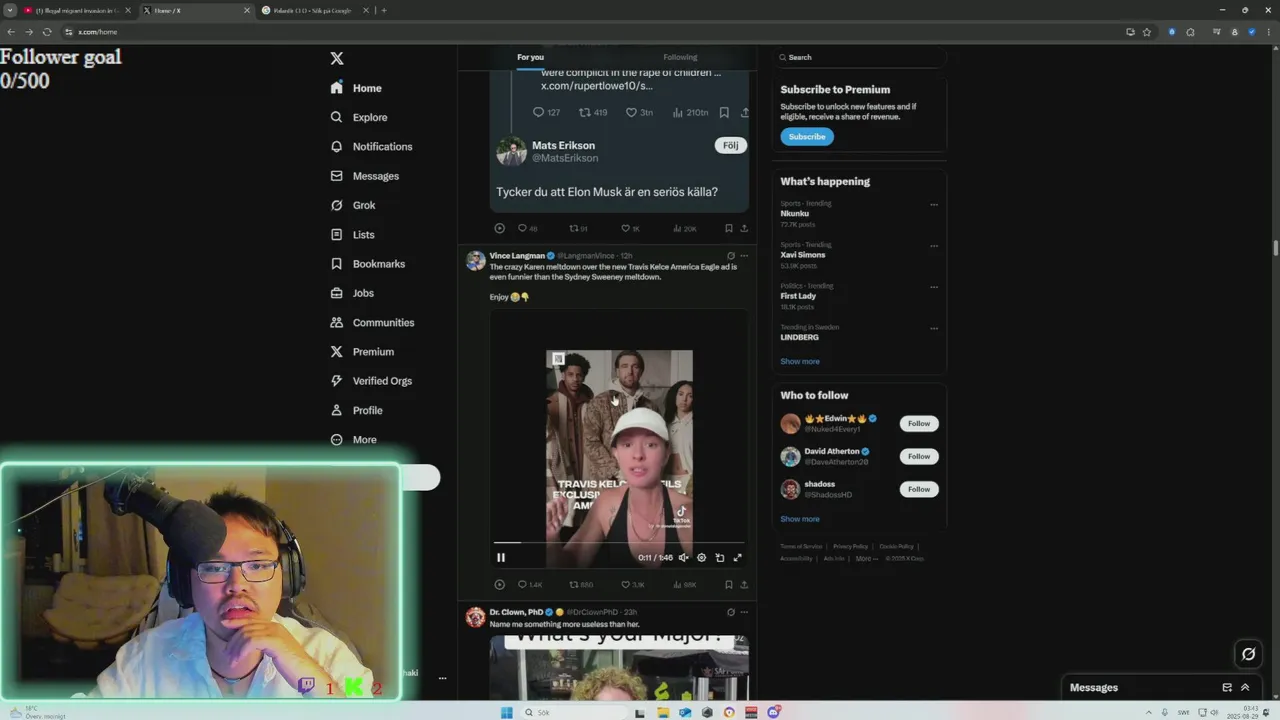The width and height of the screenshot is (1280, 720).
Task: Open Grok from the sidebar
Action: [x=353, y=205]
